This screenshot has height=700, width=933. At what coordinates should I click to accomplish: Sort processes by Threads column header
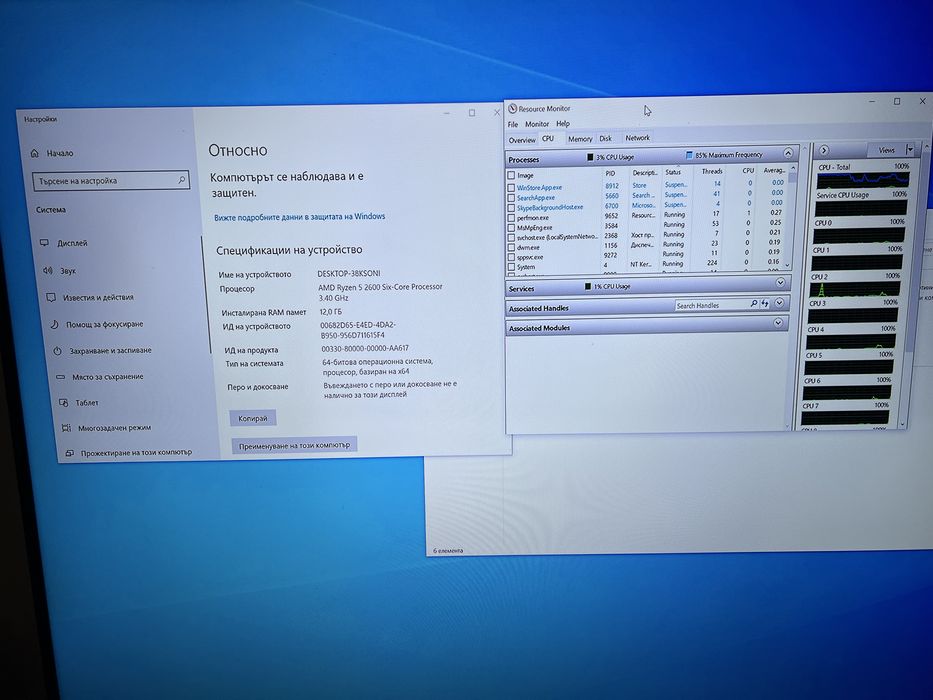(x=712, y=171)
